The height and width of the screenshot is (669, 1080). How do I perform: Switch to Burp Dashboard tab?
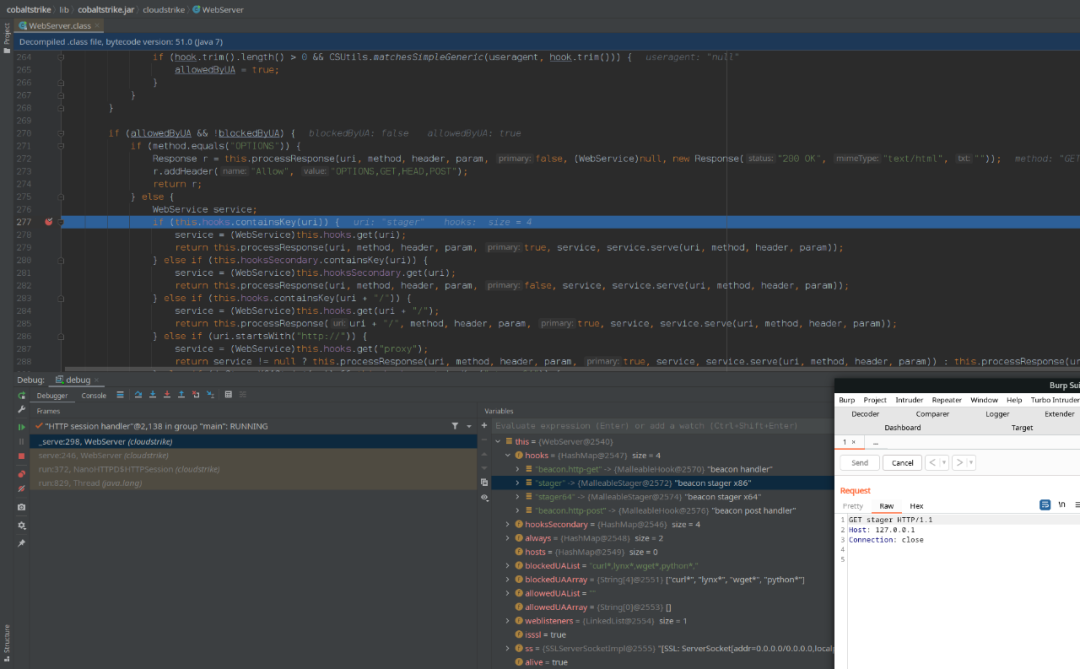(x=902, y=428)
